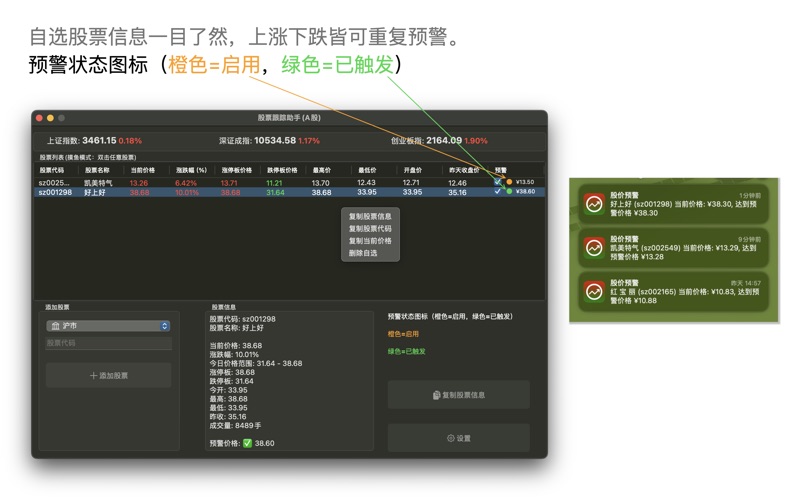Viewport: 800px width, 500px height.
Task: Click the 预警 column header
Action: click(501, 170)
